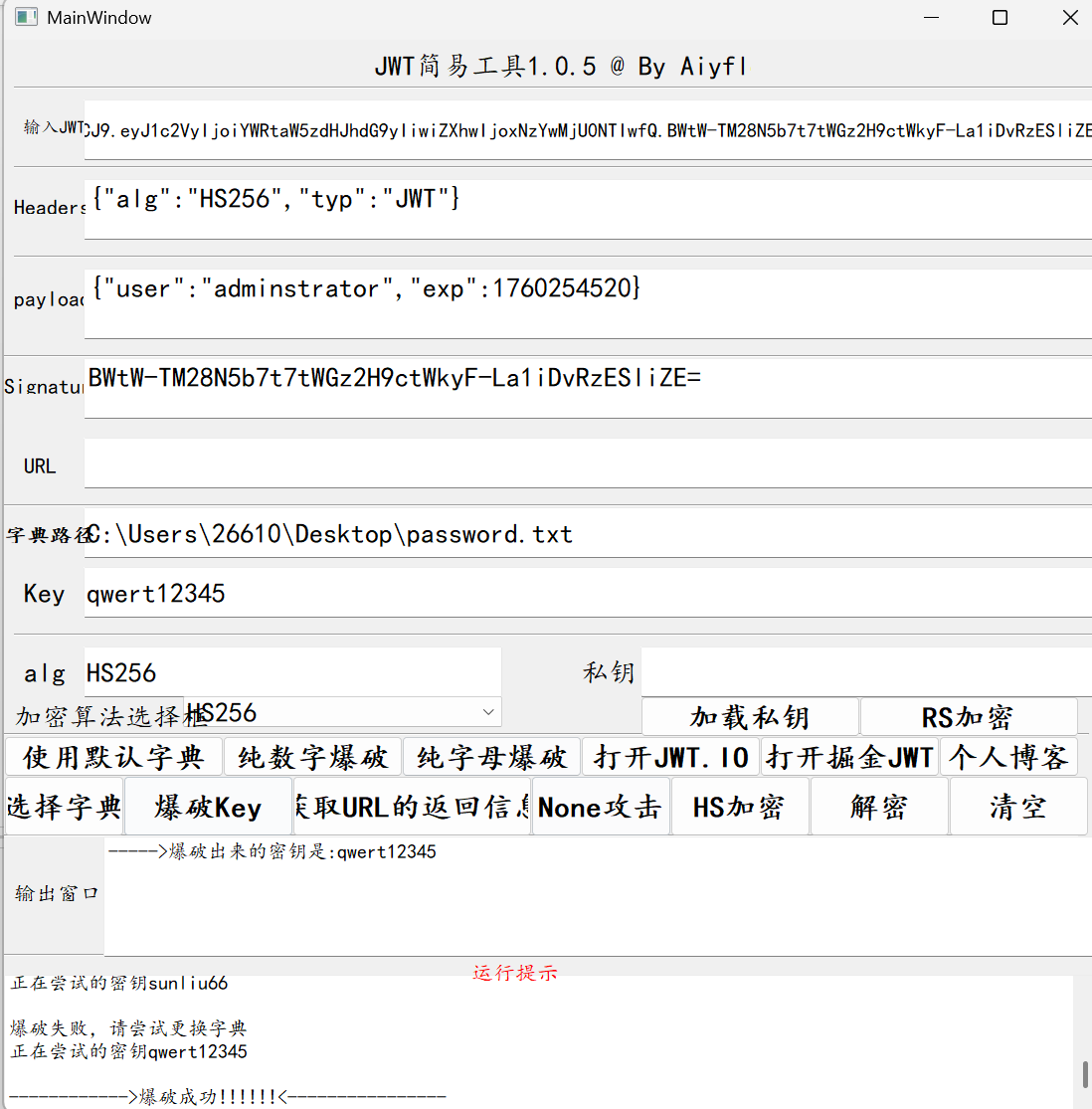Select the payload text box
Viewport: 1092px width, 1109px height.
point(587,302)
